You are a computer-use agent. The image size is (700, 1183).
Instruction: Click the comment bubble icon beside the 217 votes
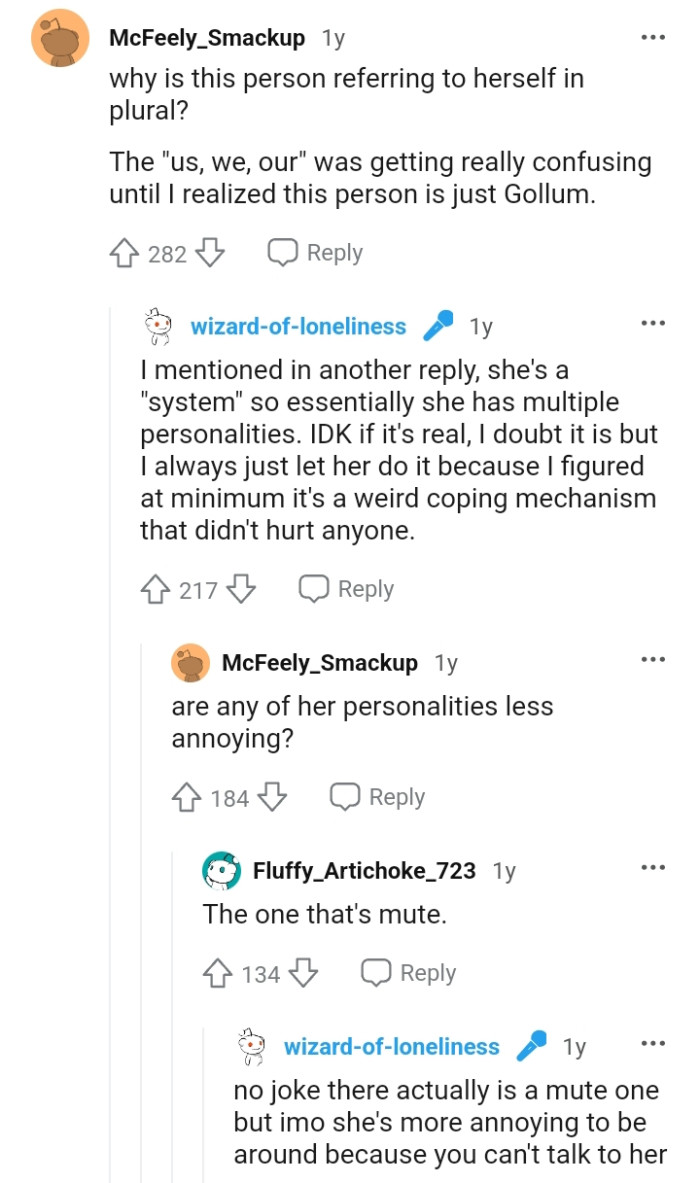(315, 589)
